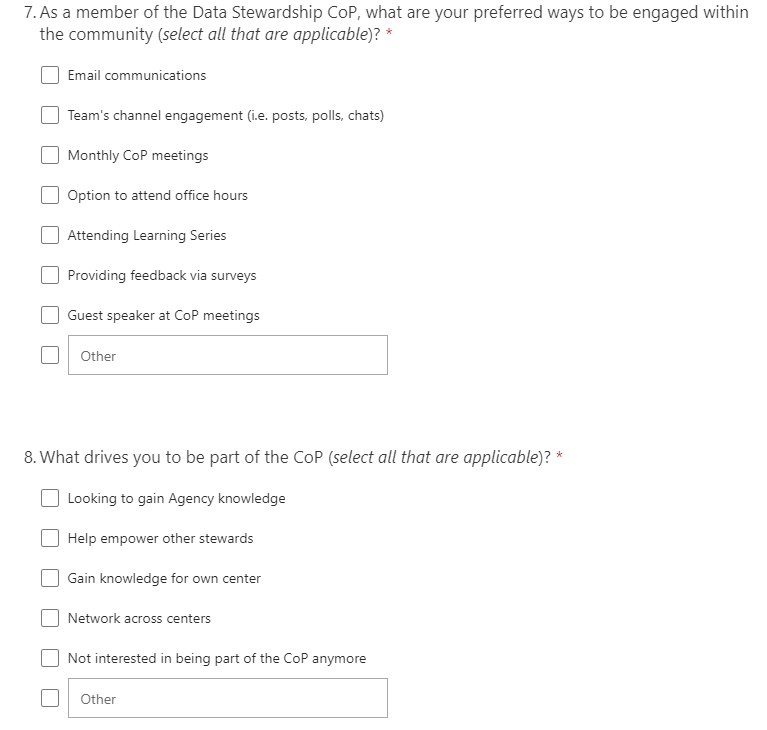Image resolution: width=767 pixels, height=730 pixels.
Task: Check the Other checkbox in question 7
Action: coord(50,356)
